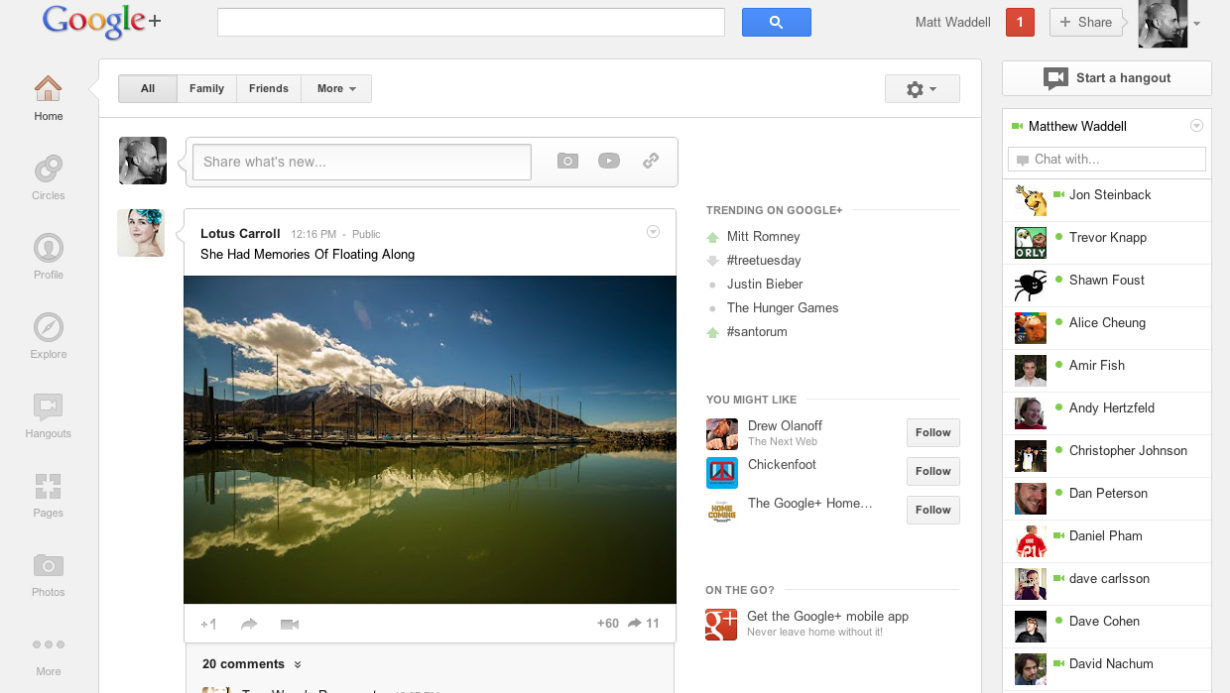Click inside the Chat with field

(1106, 158)
